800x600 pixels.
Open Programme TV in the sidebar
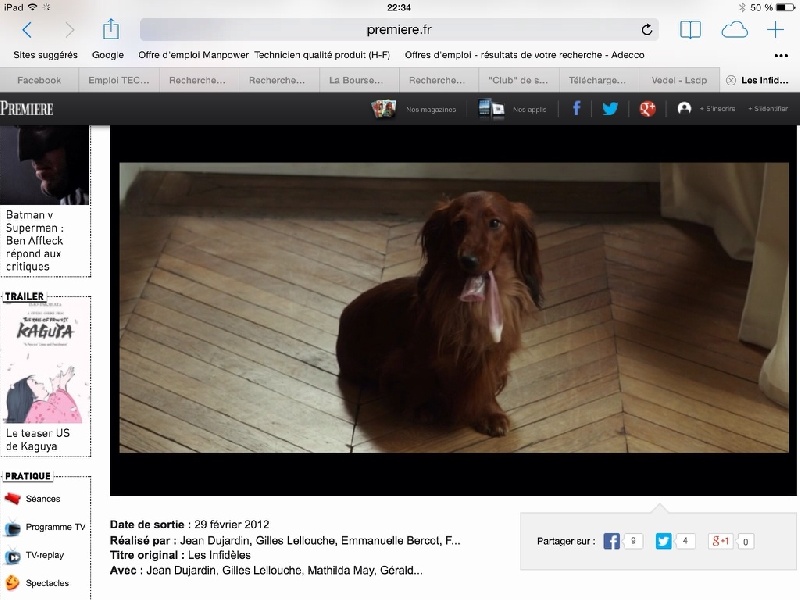(54, 526)
